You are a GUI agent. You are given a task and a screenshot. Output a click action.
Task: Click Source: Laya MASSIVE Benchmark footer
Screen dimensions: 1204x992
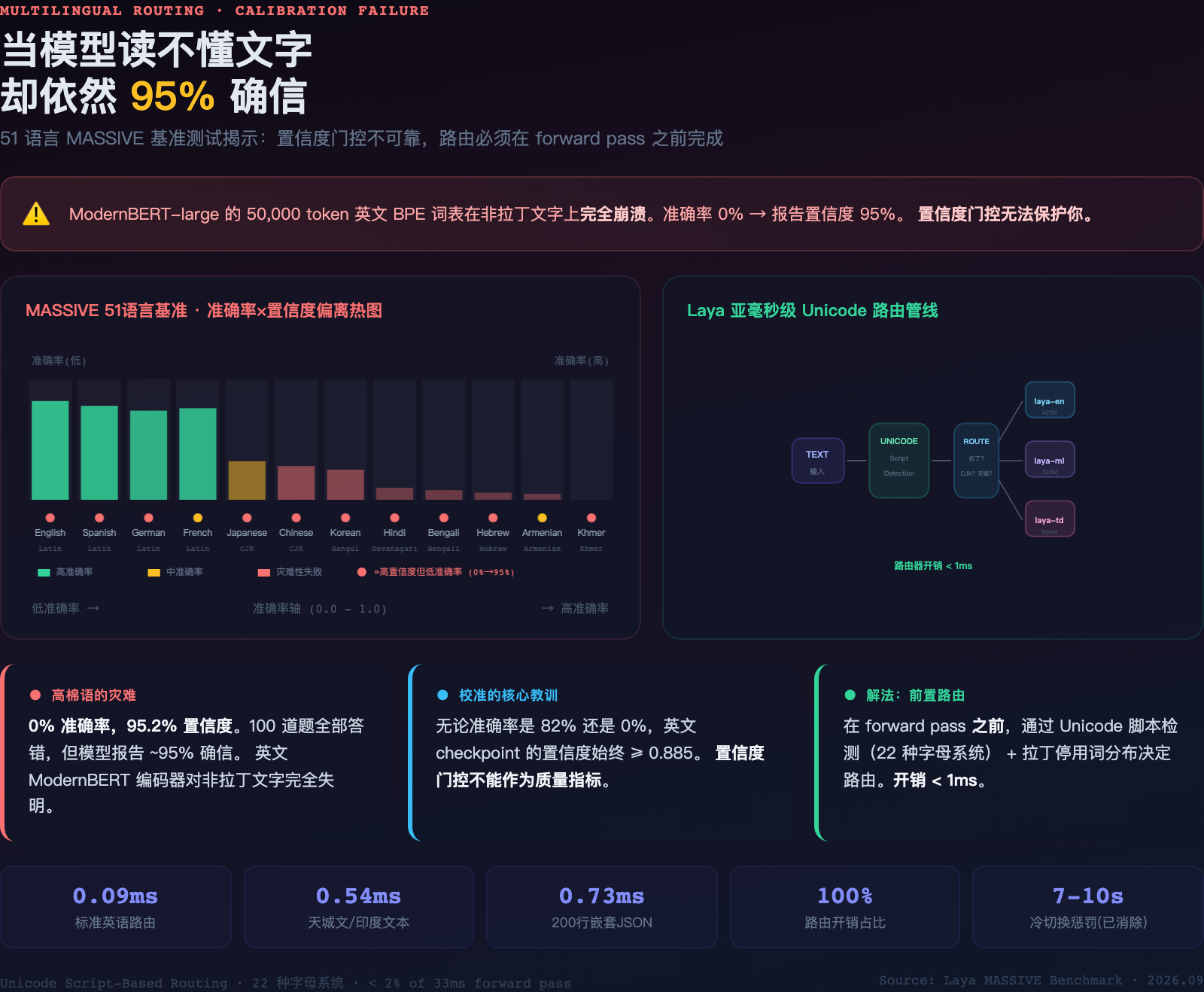pyautogui.click(x=1041, y=980)
